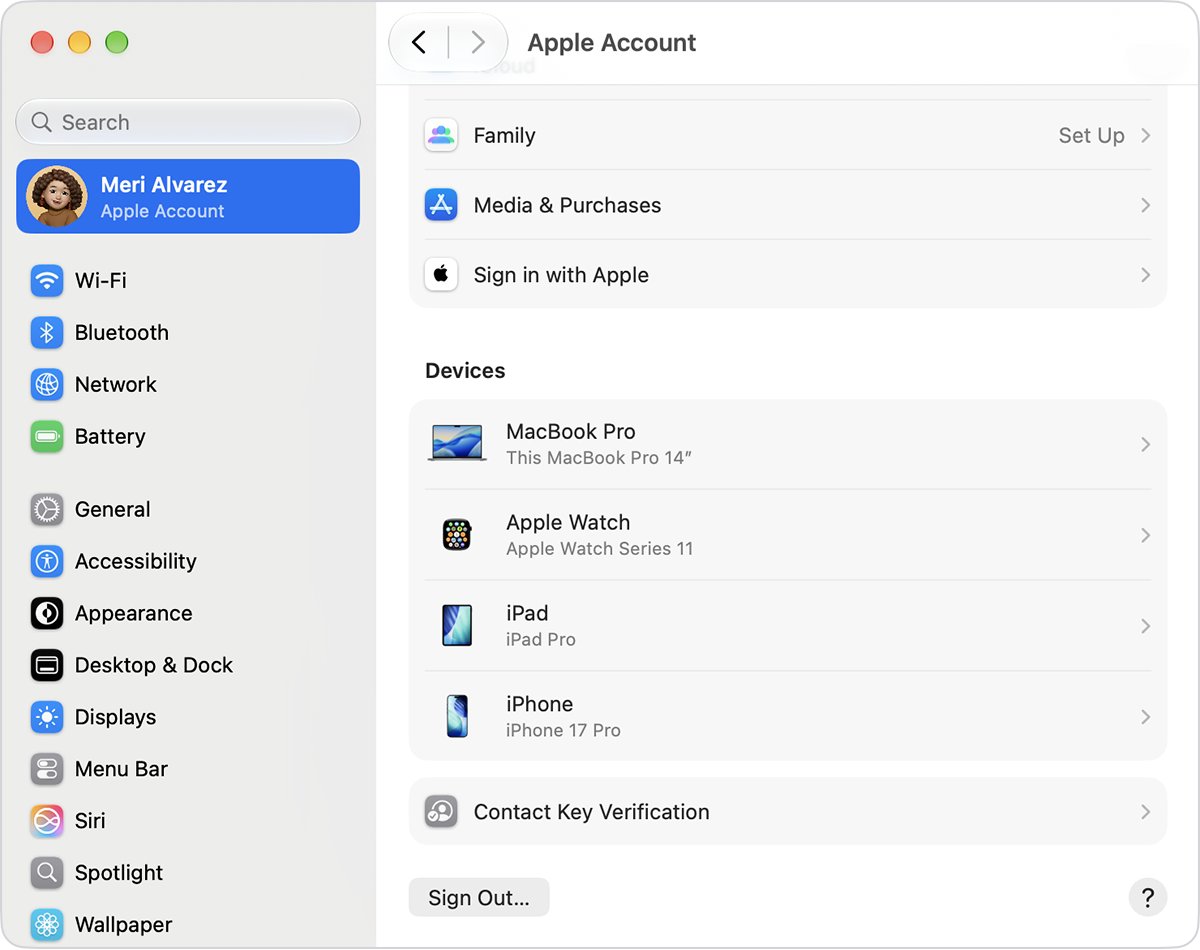Open the Displays sun icon
This screenshot has height=950, width=1200.
point(47,718)
